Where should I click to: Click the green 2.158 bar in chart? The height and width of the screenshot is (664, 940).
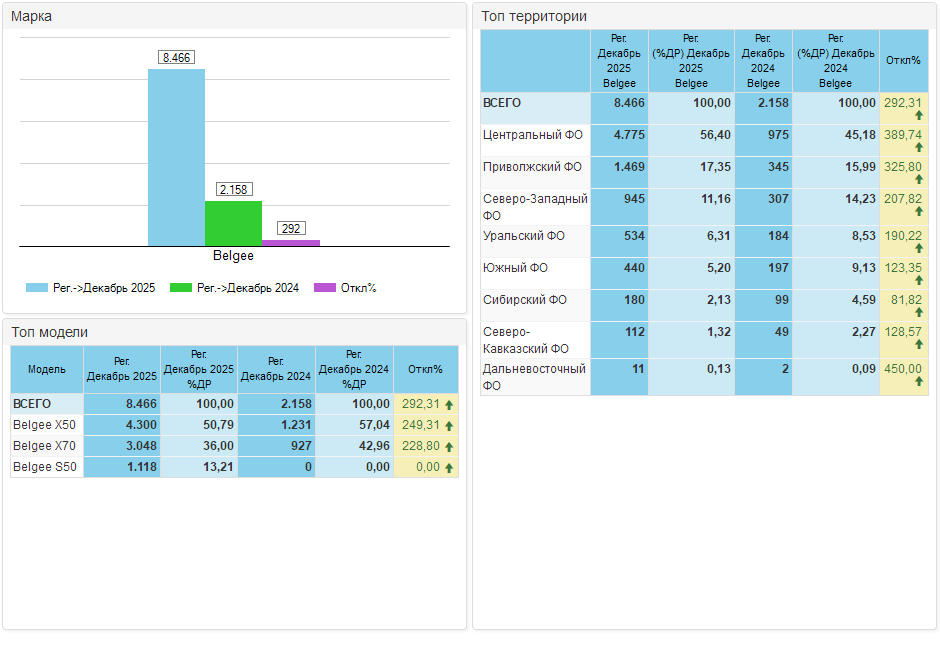coord(233,223)
